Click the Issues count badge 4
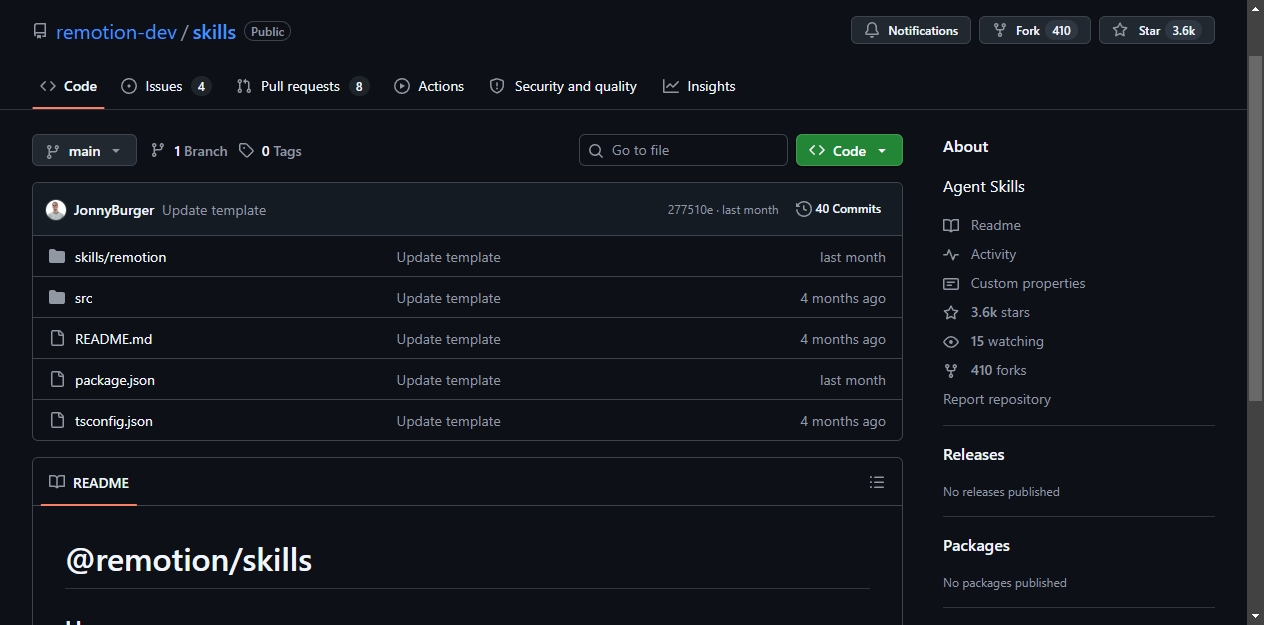Image resolution: width=1264 pixels, height=625 pixels. pyautogui.click(x=201, y=86)
